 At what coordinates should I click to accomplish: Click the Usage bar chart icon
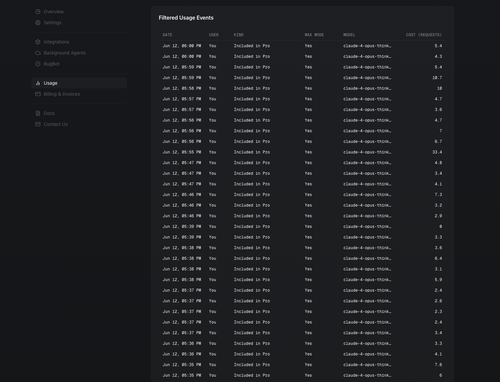click(38, 83)
